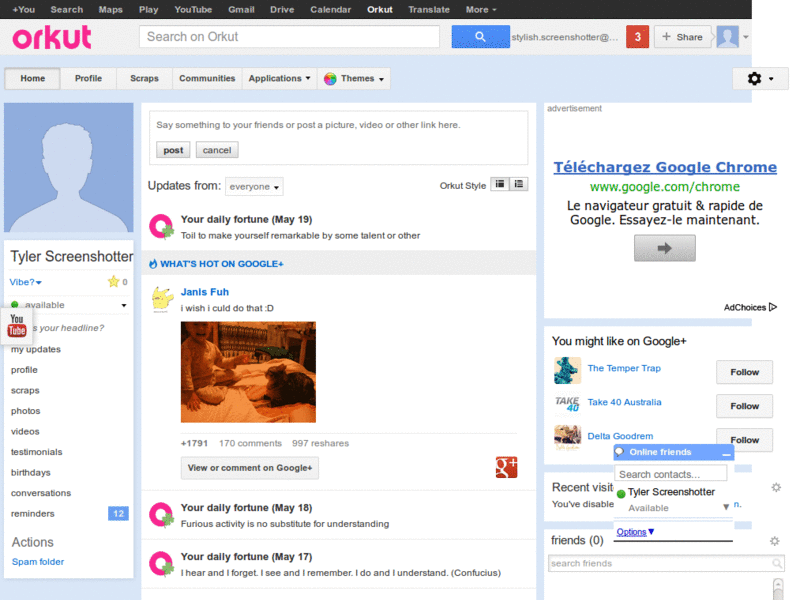The height and width of the screenshot is (600, 800).
Task: Open the Scraps tab
Action: pos(144,79)
